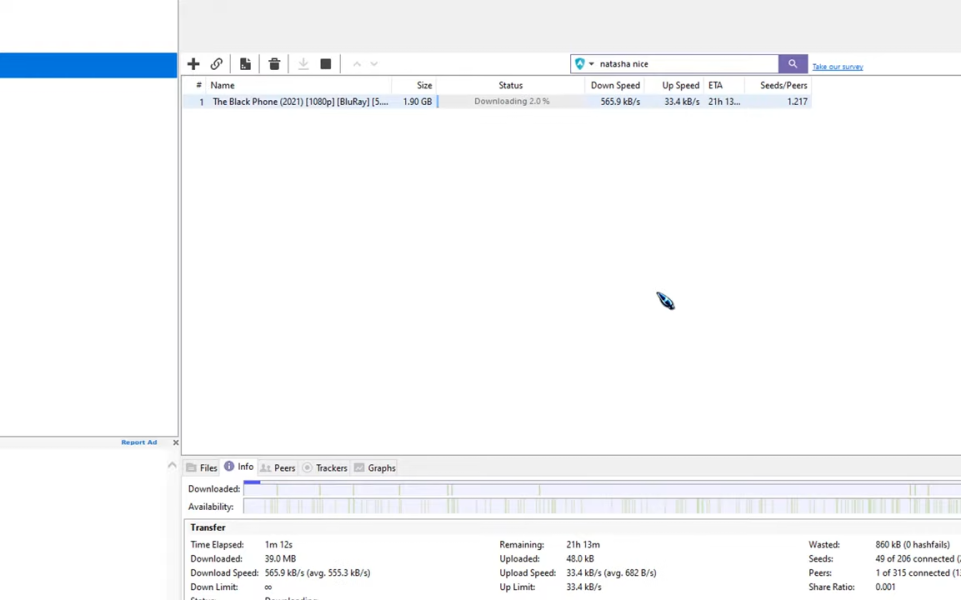This screenshot has height=600, width=961.
Task: Sort by Down Speed column header
Action: [615, 85]
